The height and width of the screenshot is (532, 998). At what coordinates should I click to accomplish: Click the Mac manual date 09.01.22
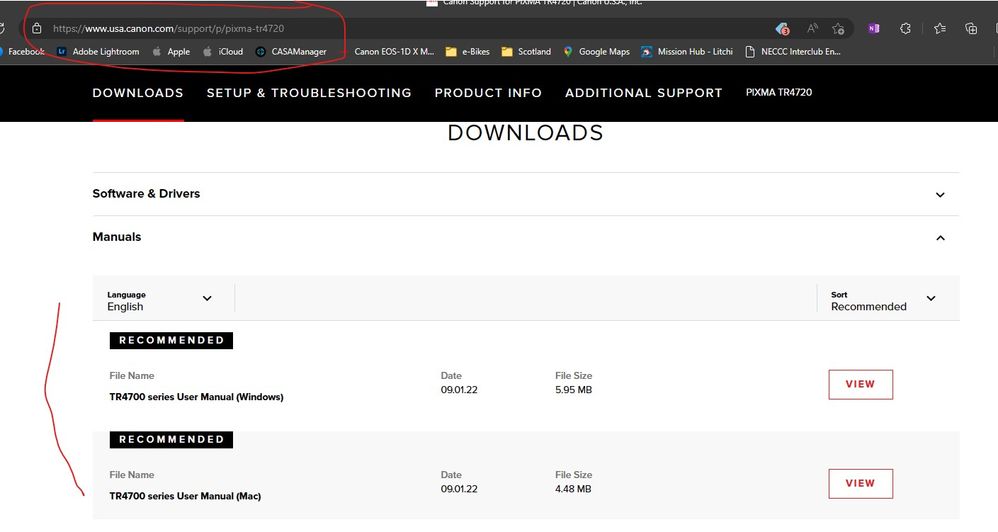click(x=459, y=489)
